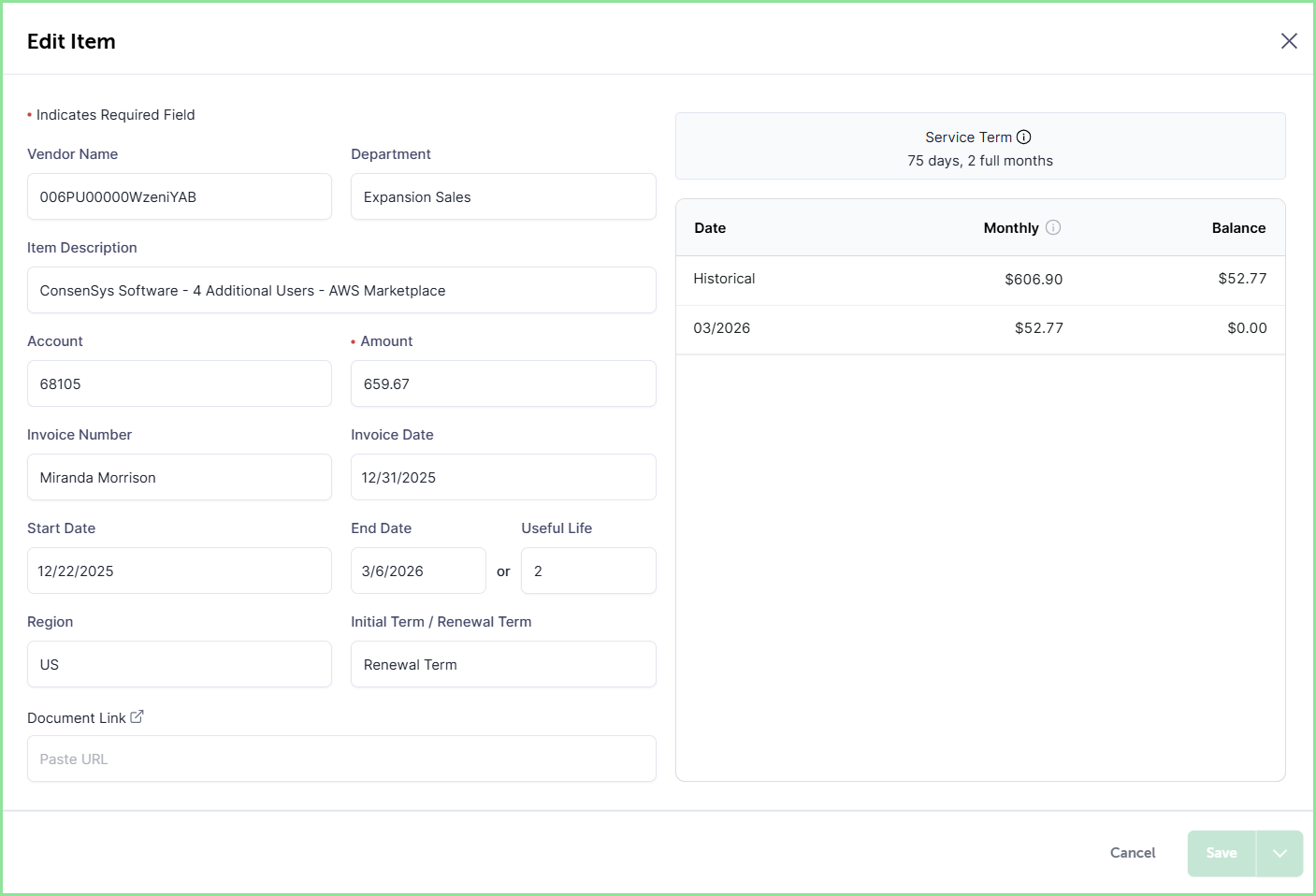This screenshot has height=896, width=1316.
Task: Click the Save button
Action: (1222, 853)
